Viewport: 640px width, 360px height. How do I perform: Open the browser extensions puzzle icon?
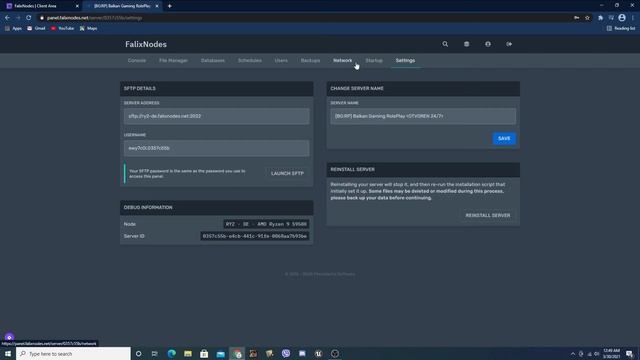pyautogui.click(x=600, y=18)
